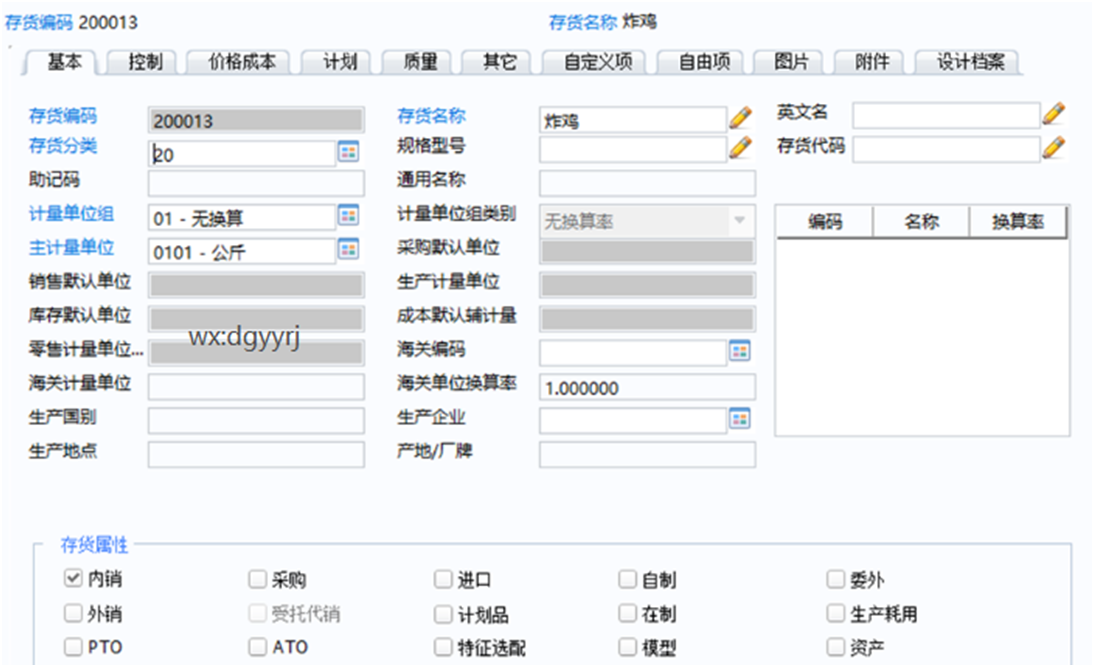Image resolution: width=1094 pixels, height=667 pixels.
Task: Open the 图片 tab
Action: [792, 60]
